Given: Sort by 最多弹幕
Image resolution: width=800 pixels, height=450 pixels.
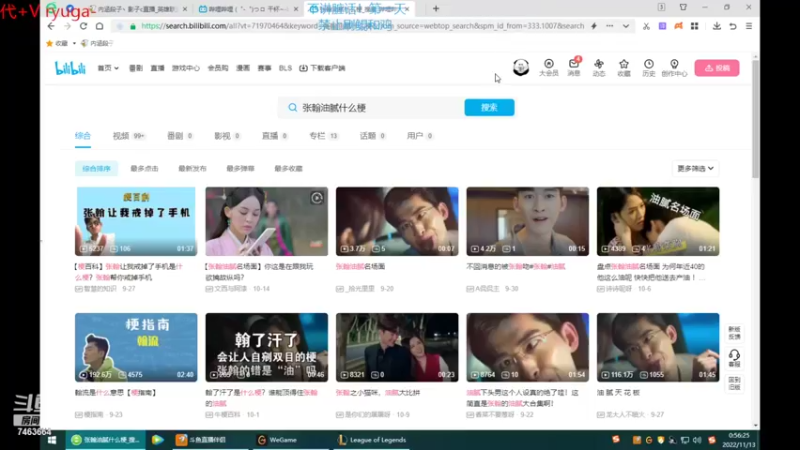Looking at the screenshot, I should (240, 168).
